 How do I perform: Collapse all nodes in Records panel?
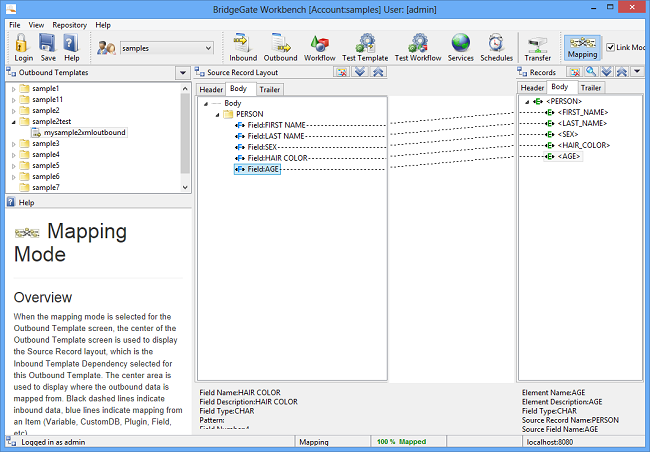point(622,72)
